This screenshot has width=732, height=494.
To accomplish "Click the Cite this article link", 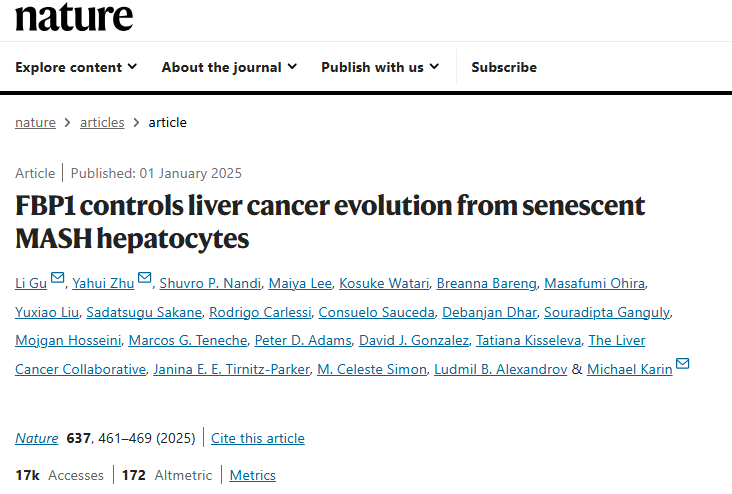I will click(x=258, y=438).
